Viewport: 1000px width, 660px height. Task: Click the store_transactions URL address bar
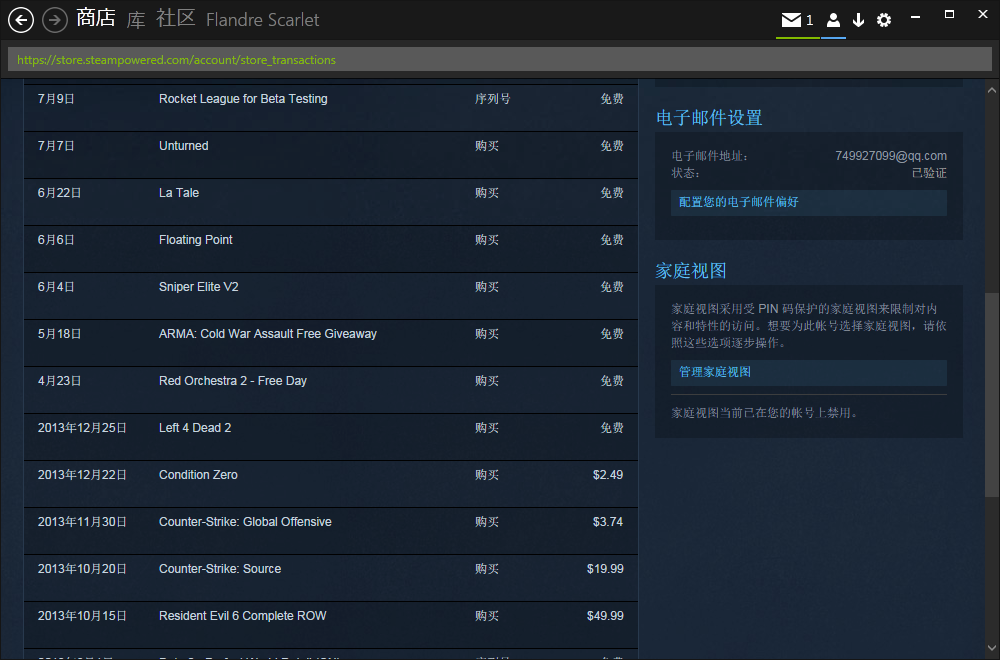[499, 60]
